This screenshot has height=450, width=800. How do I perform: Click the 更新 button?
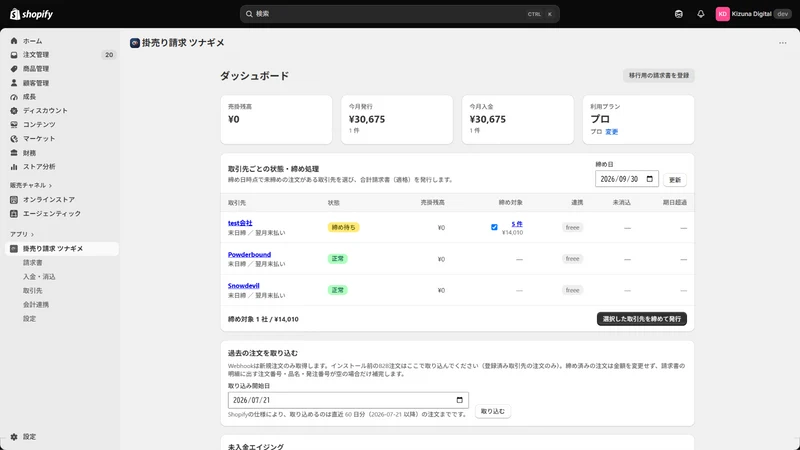(675, 180)
